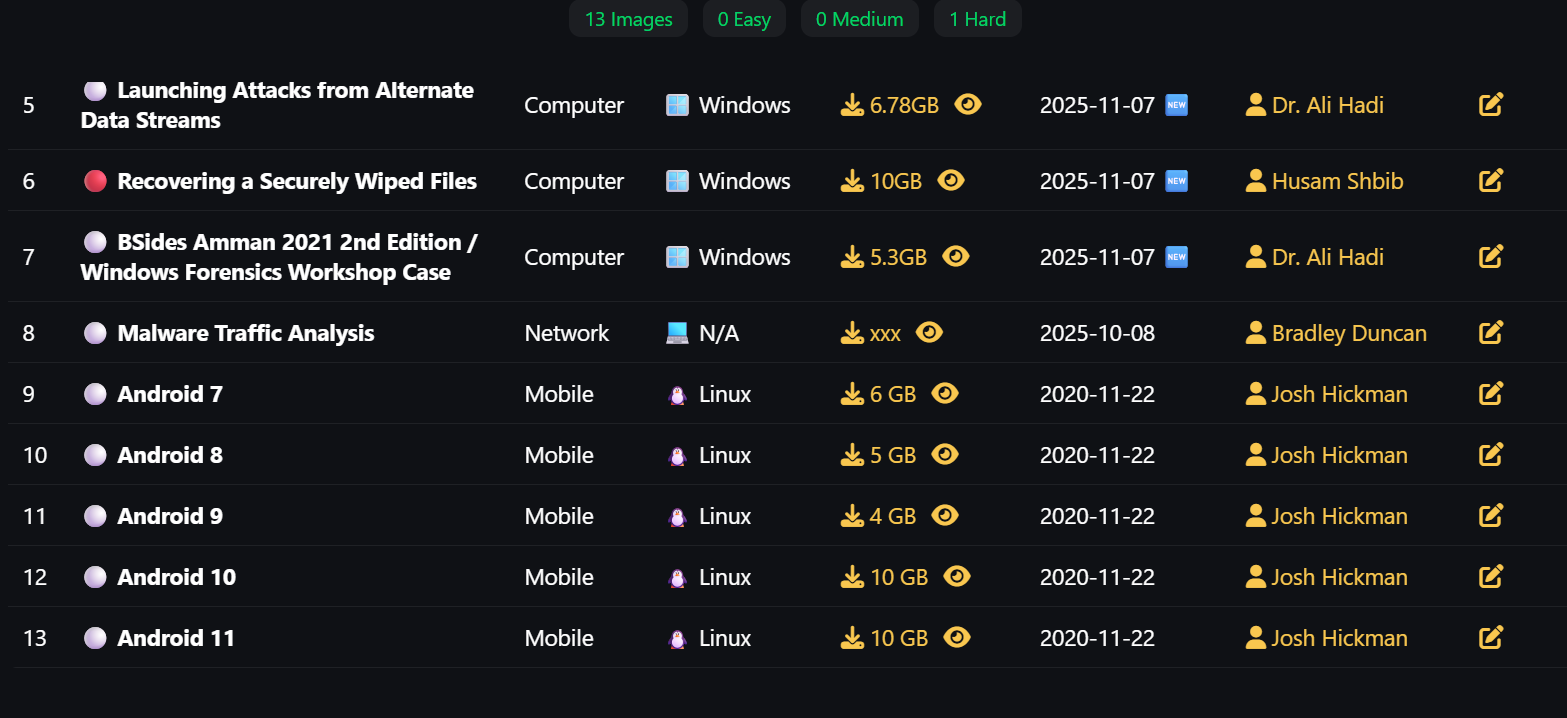Click the download icon for the 6.78GB image
Screen dimensions: 1567x718
(852, 104)
